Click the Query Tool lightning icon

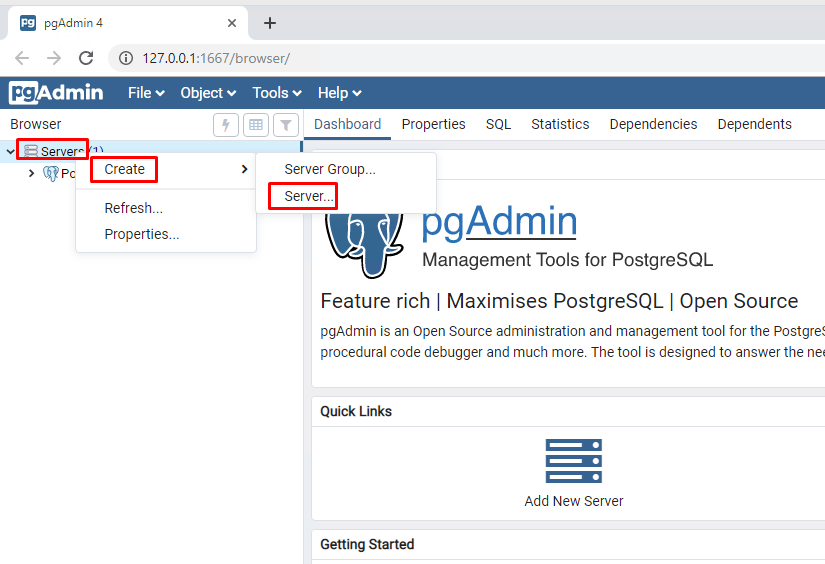(x=226, y=125)
